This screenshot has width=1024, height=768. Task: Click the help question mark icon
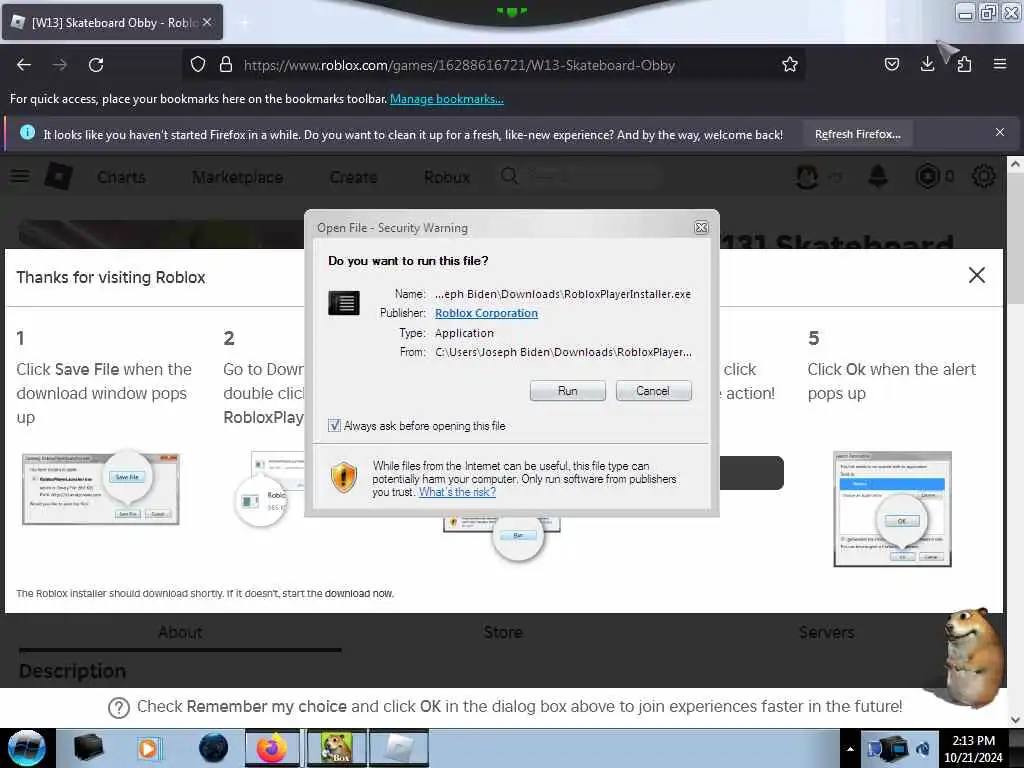click(118, 707)
